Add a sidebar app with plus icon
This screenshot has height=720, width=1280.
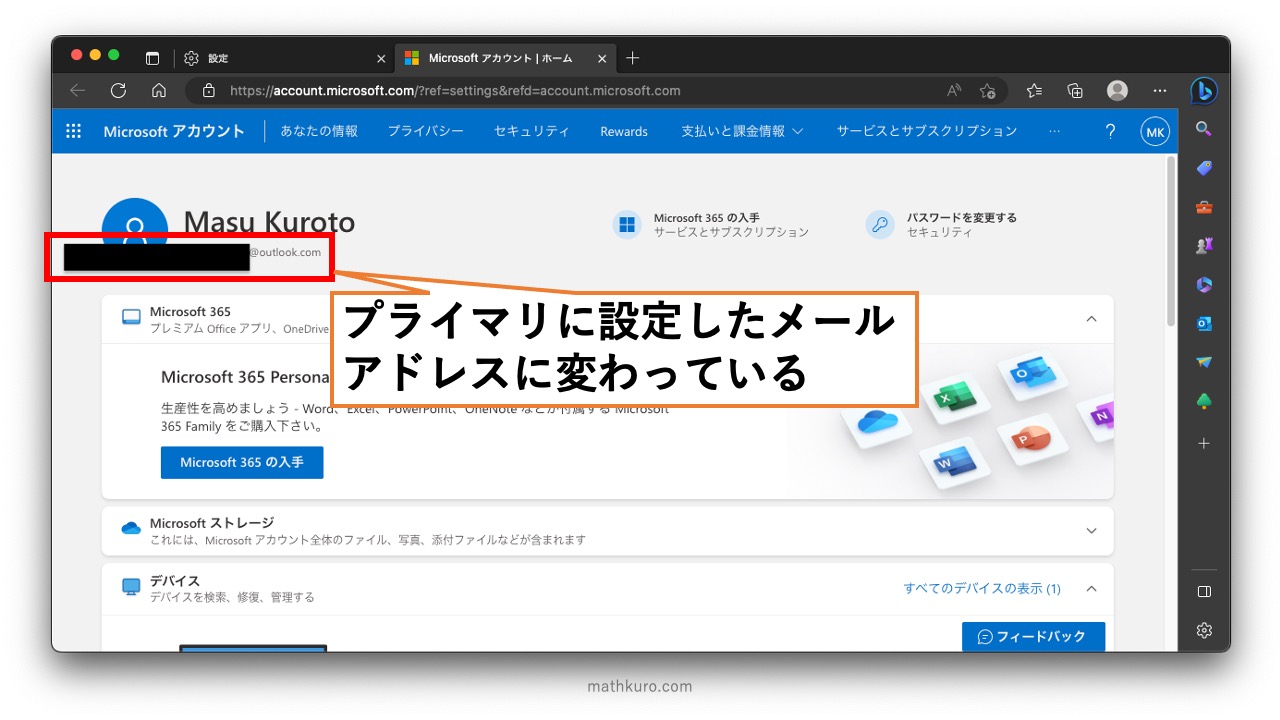pos(1204,443)
